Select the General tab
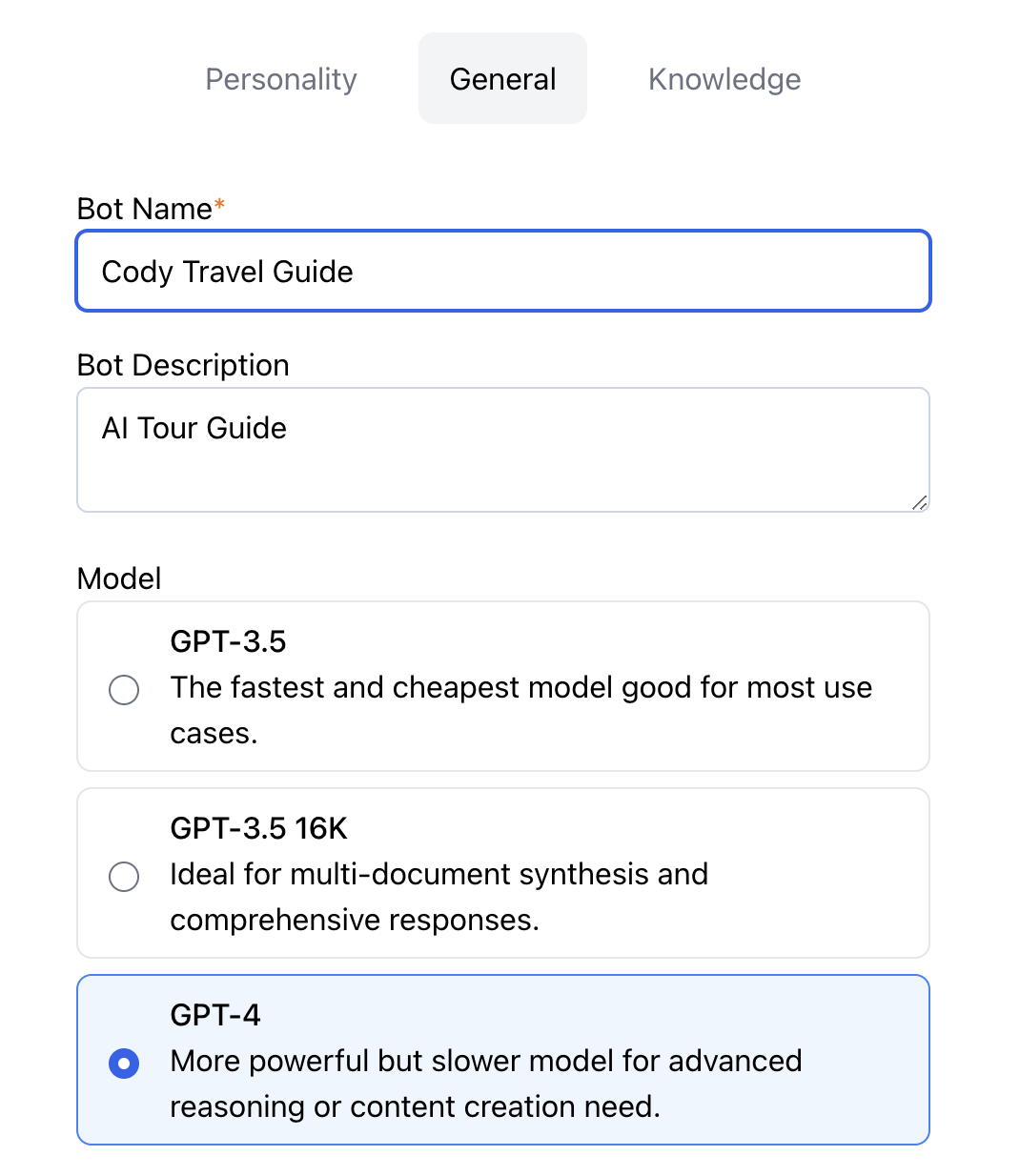This screenshot has height=1176, width=1020. pos(502,79)
